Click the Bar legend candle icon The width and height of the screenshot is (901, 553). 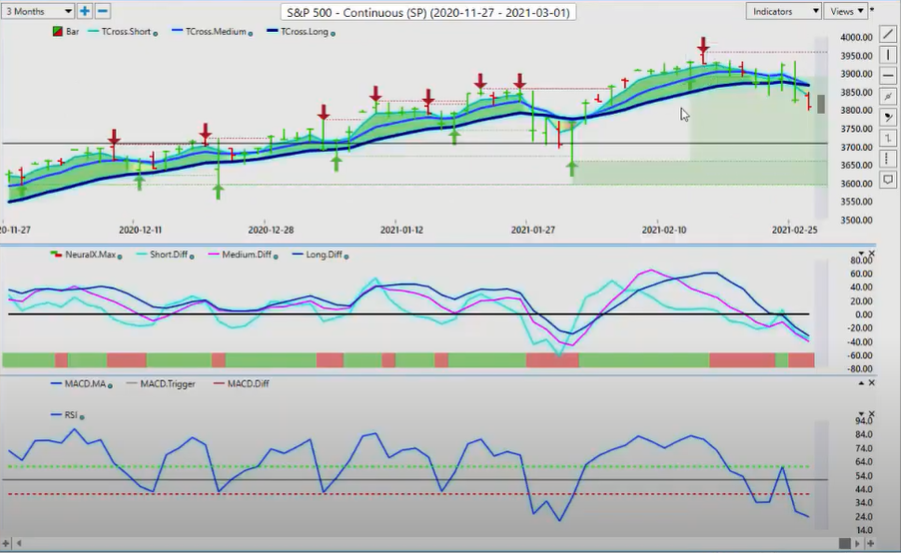point(57,32)
